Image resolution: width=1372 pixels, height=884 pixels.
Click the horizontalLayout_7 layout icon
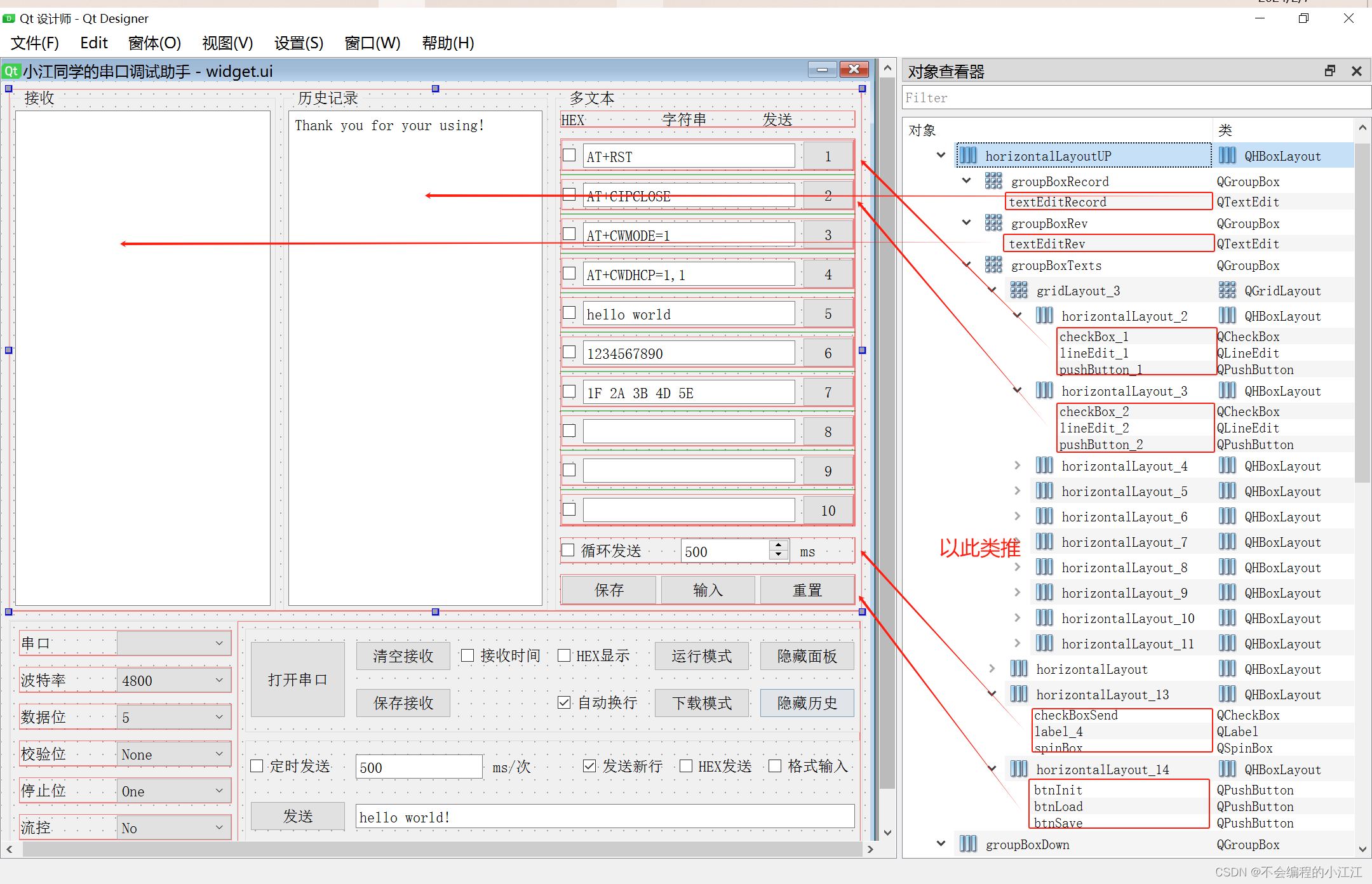tap(1044, 542)
